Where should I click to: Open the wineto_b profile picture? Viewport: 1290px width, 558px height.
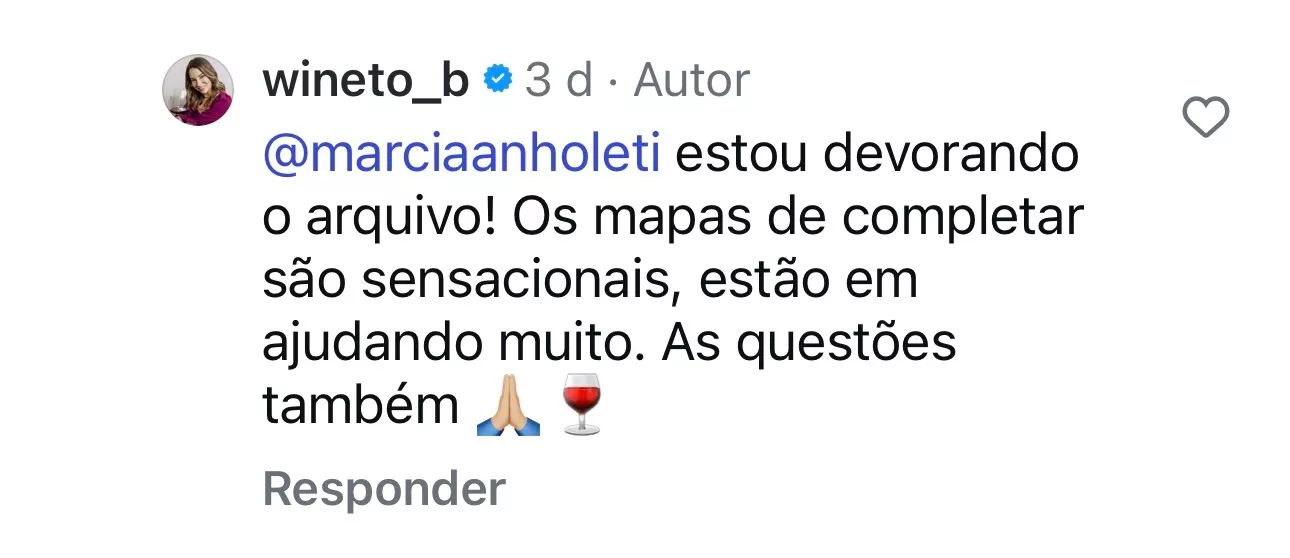coord(197,90)
